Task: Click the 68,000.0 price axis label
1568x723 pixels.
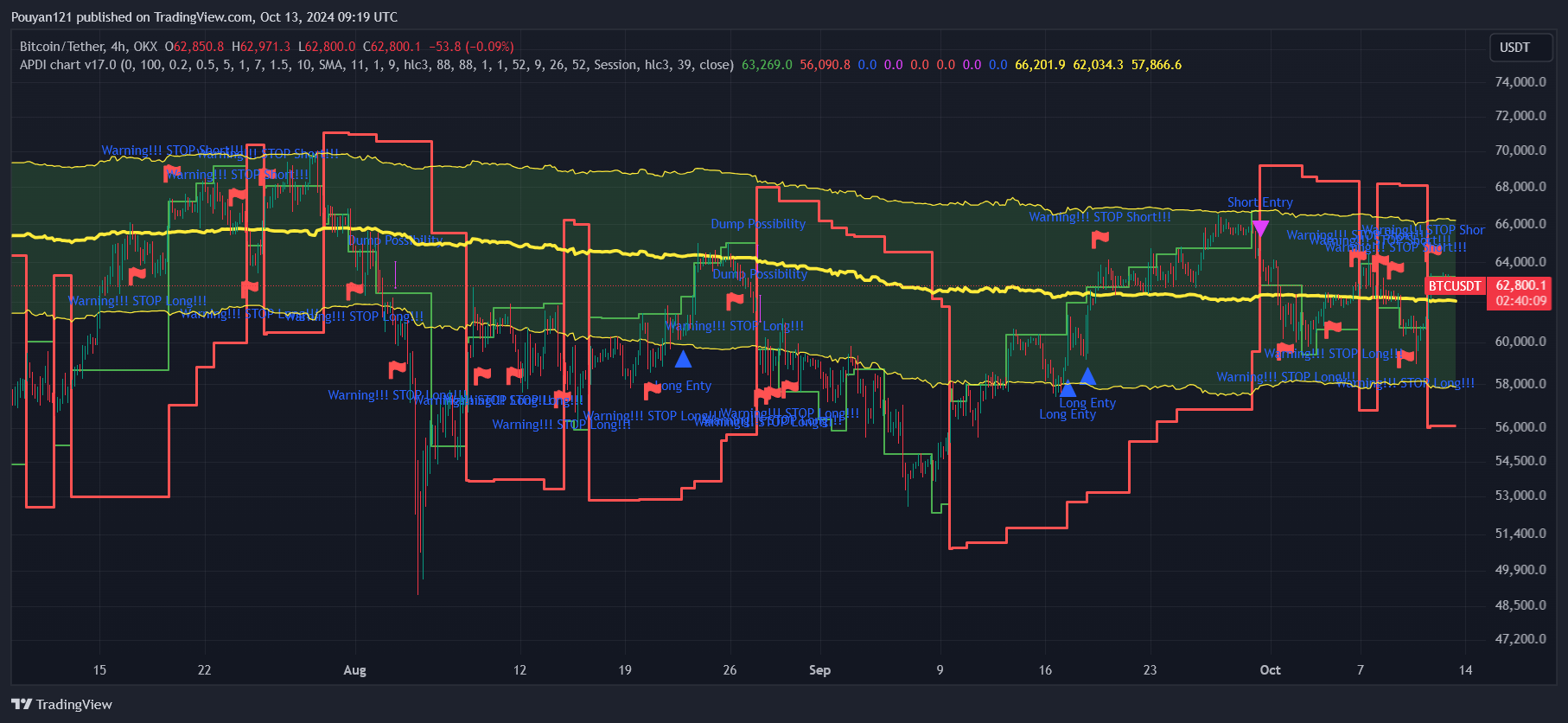Action: (x=1520, y=187)
